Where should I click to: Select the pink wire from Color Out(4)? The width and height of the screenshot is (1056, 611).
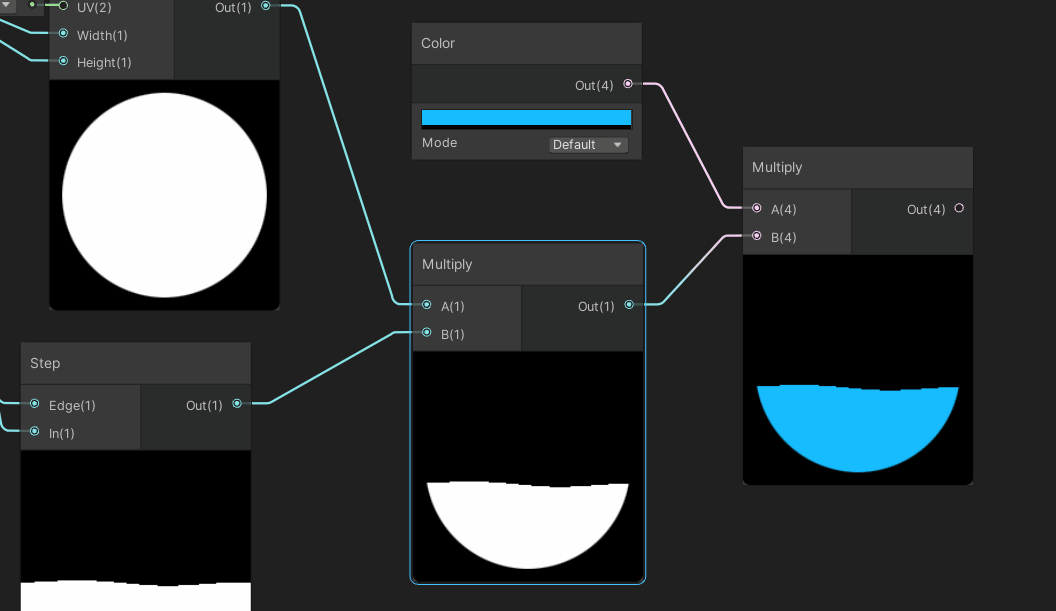point(694,148)
